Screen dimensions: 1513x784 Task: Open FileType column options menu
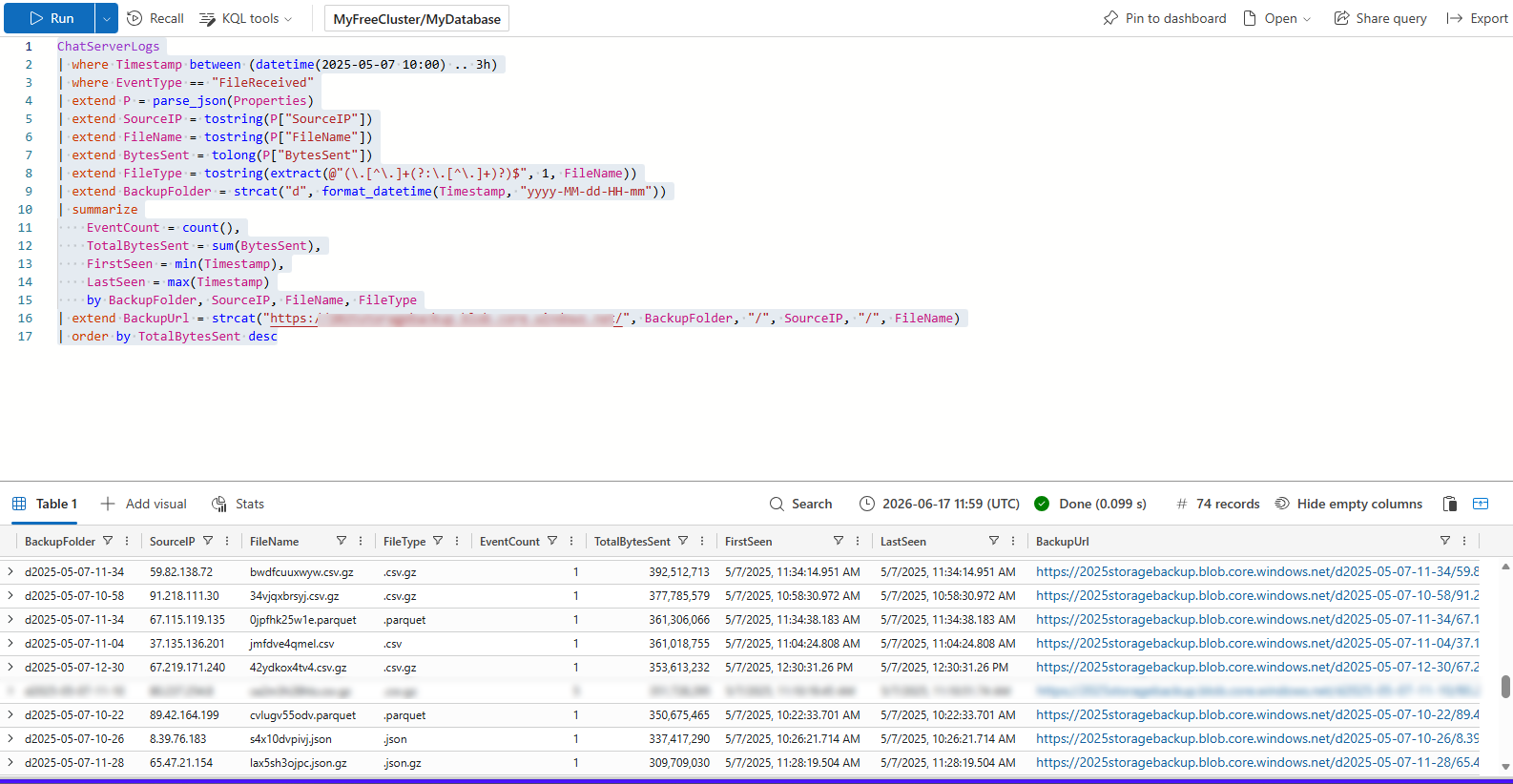tap(457, 541)
